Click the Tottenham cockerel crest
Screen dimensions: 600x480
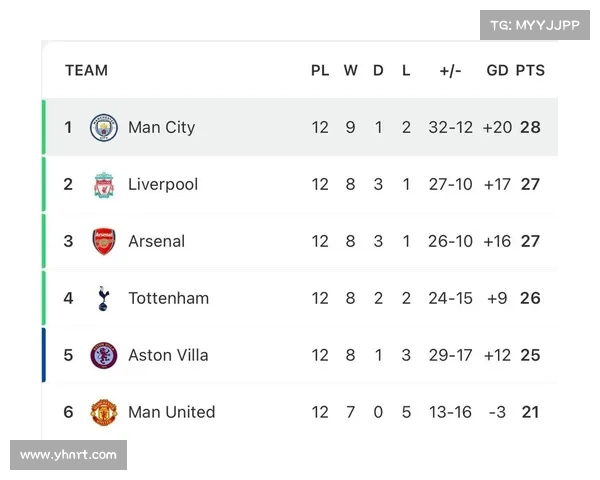[104, 298]
